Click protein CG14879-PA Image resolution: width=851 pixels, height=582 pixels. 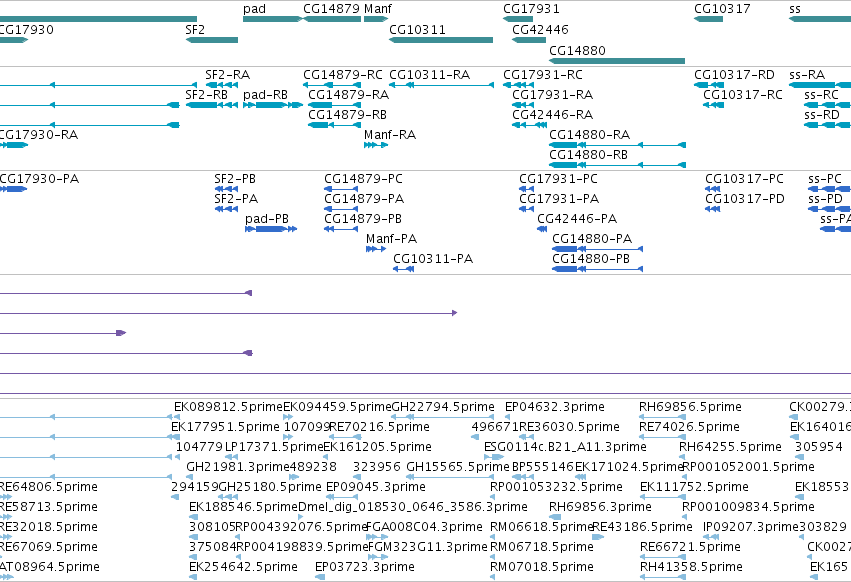341,209
